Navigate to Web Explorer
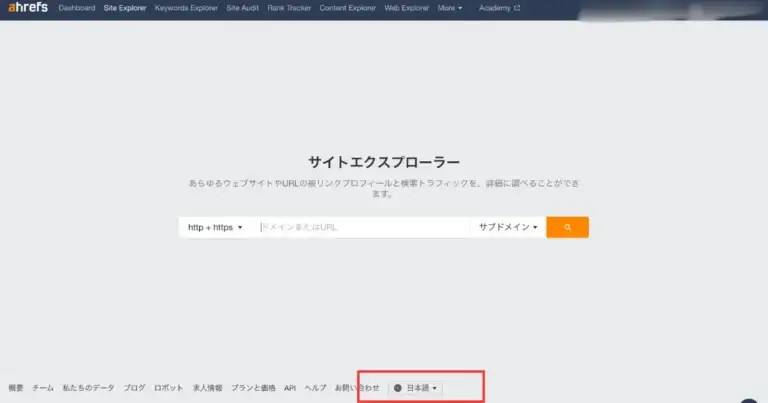 coord(407,8)
